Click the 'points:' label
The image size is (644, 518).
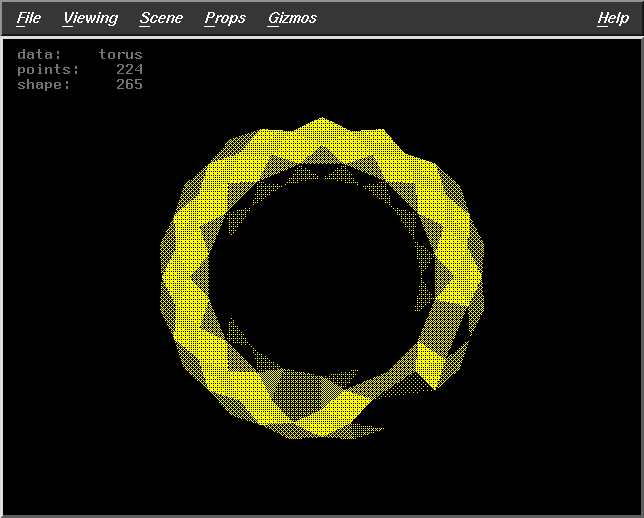(48, 70)
